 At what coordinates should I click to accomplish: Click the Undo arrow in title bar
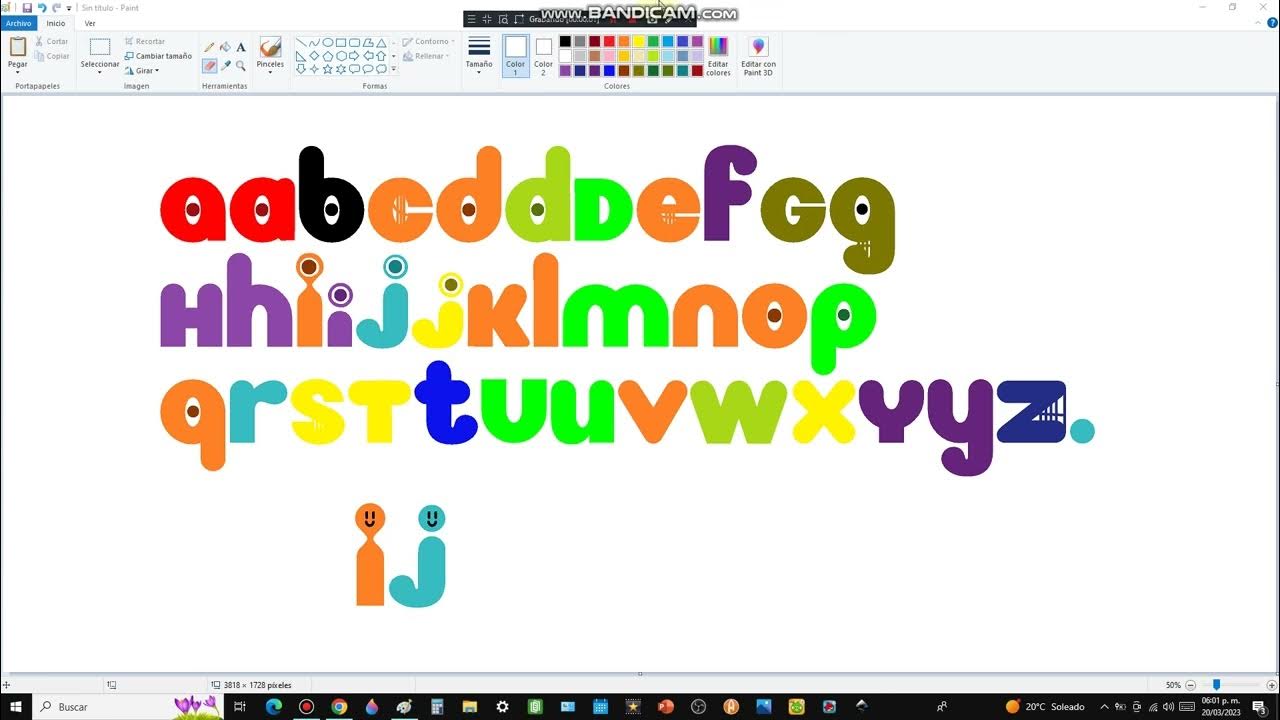42,8
